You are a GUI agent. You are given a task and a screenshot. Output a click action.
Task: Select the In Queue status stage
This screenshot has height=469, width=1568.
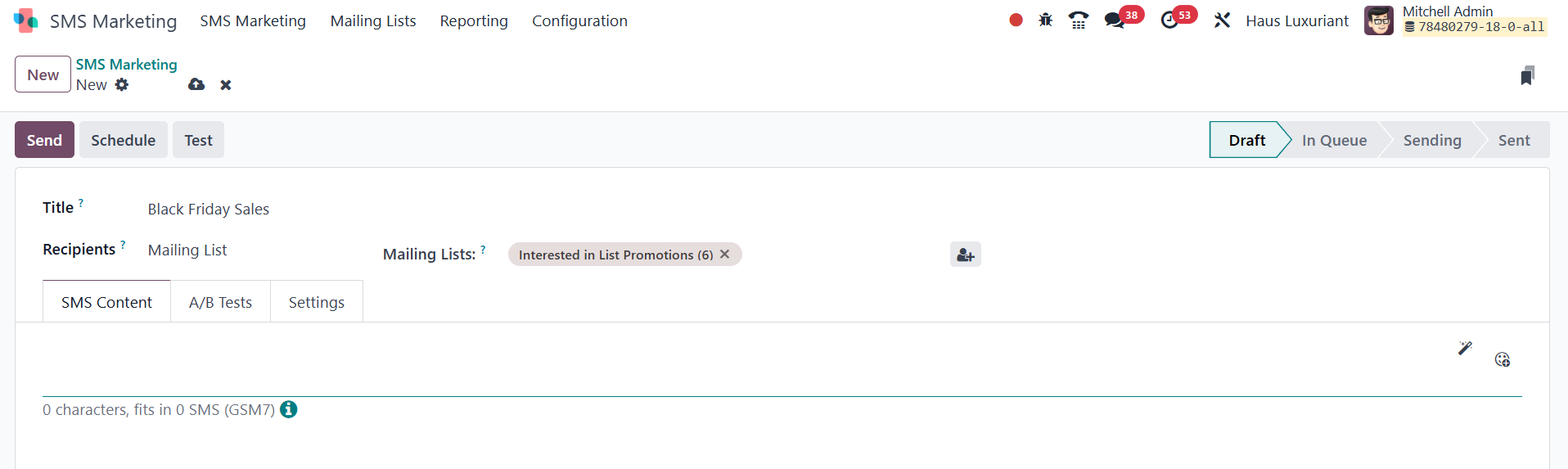pyautogui.click(x=1334, y=140)
